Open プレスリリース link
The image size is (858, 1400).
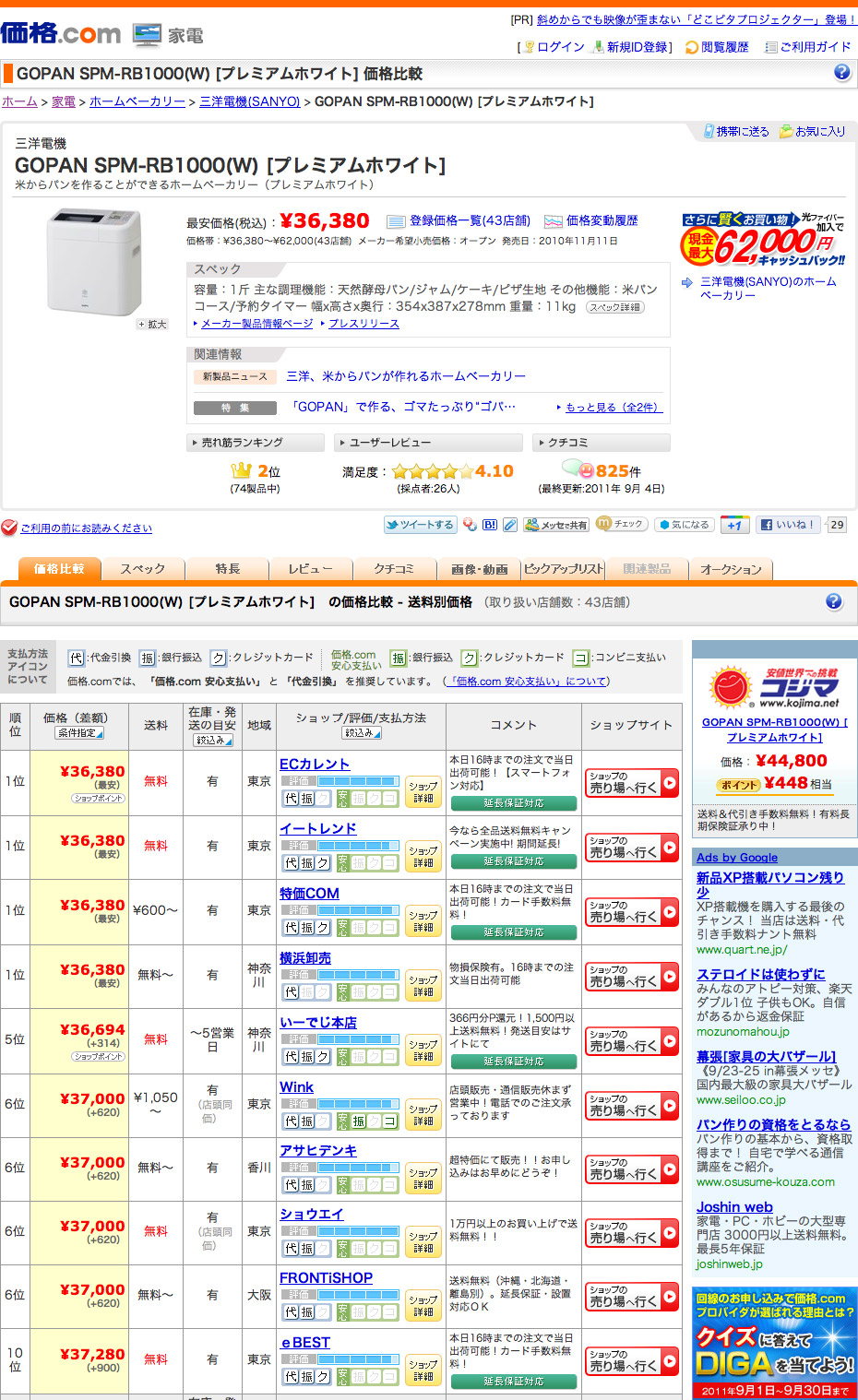(x=363, y=324)
